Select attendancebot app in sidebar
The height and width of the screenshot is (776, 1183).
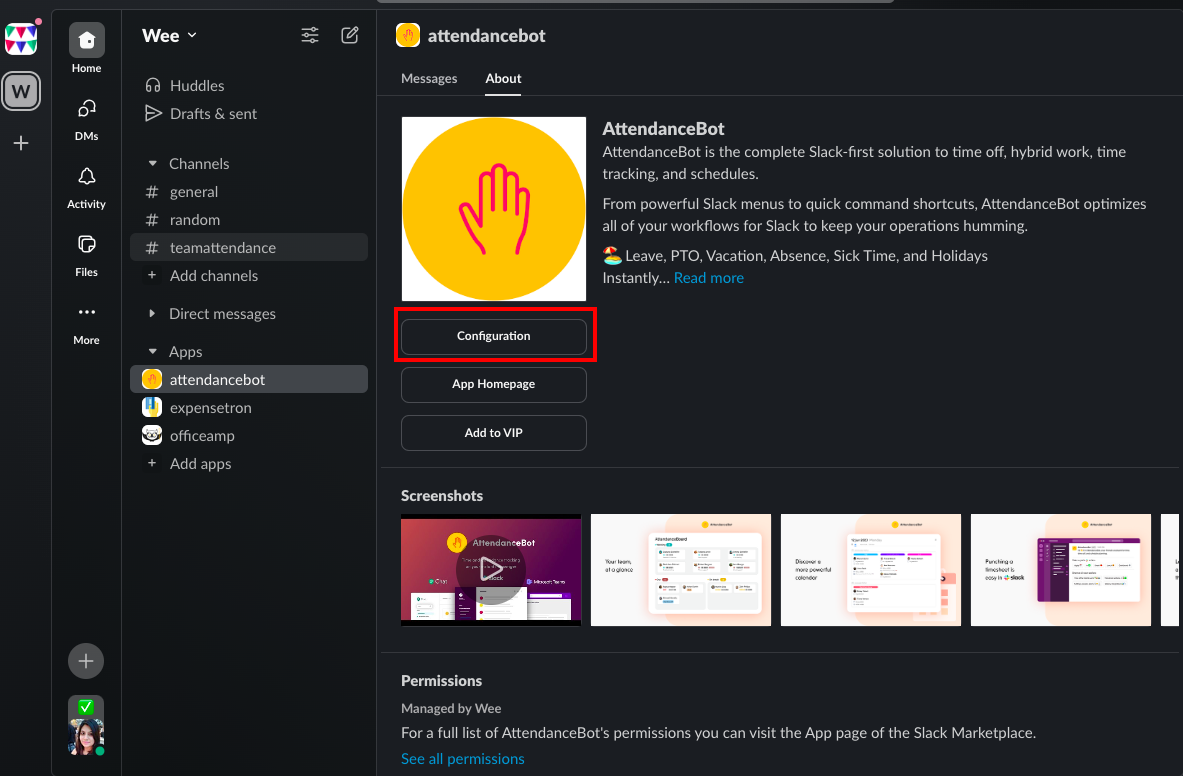point(248,379)
